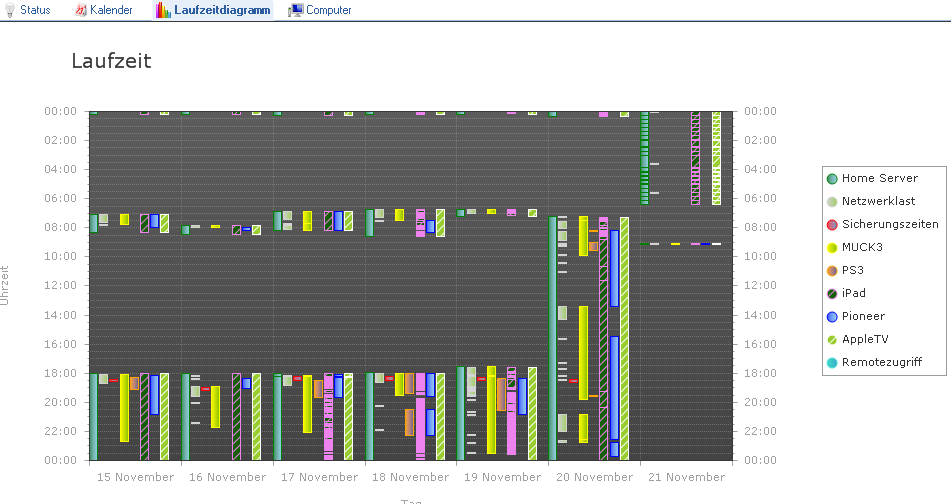951x504 pixels.
Task: Click 18 November lower PS3 orange bar
Action: tap(409, 423)
